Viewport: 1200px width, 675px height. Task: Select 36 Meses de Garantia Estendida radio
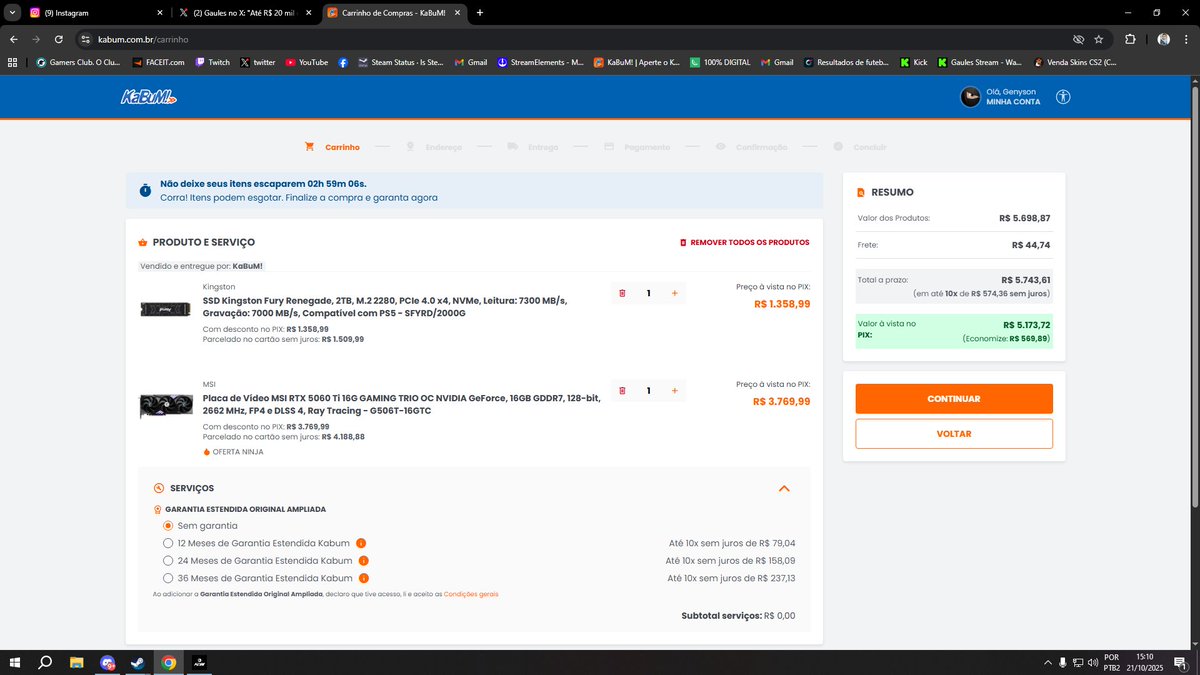click(168, 578)
